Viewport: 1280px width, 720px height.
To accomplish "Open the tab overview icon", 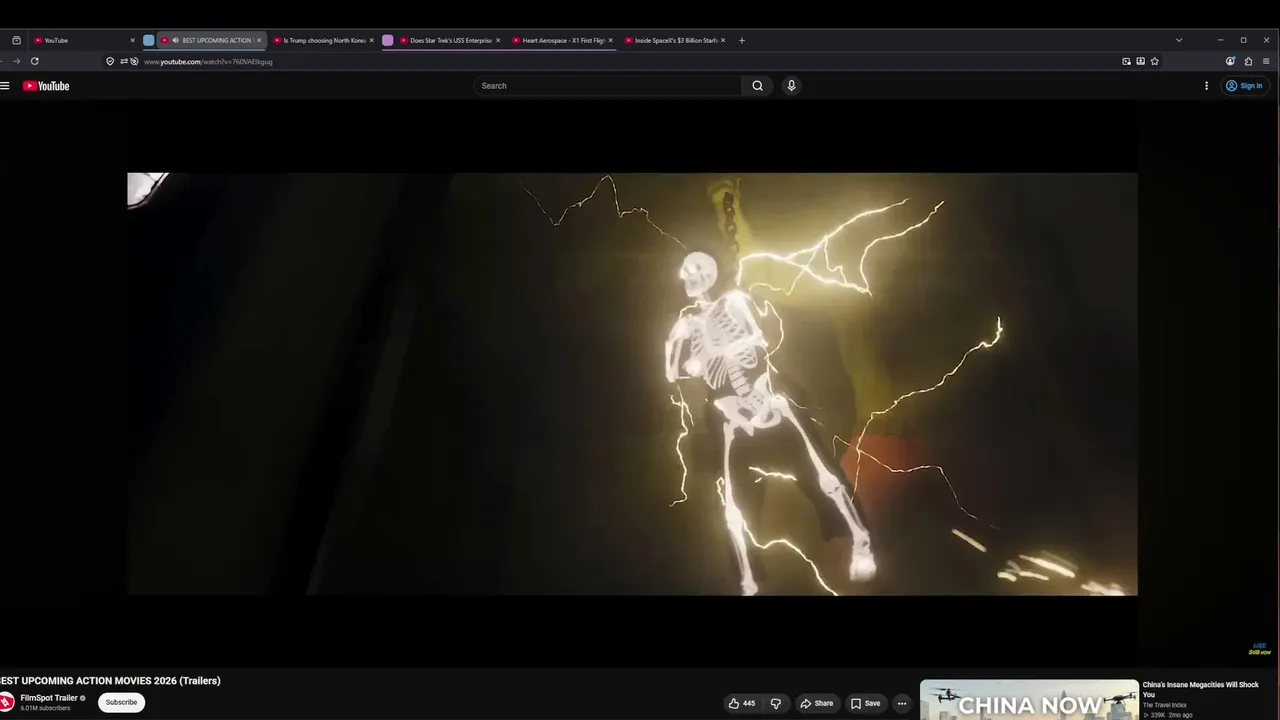I will [x=16, y=40].
